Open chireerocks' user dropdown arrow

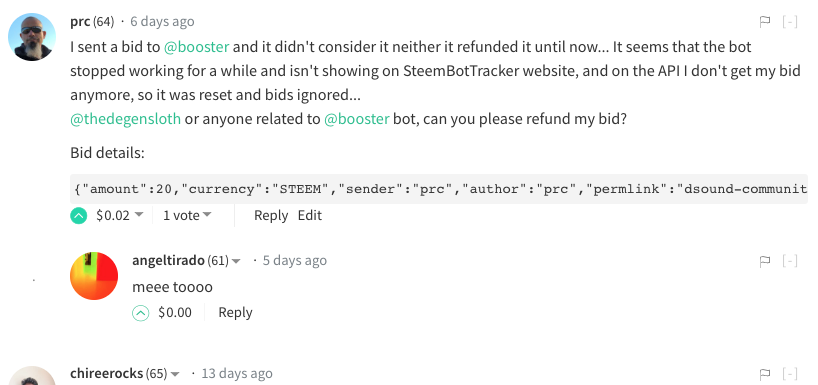click(x=175, y=374)
